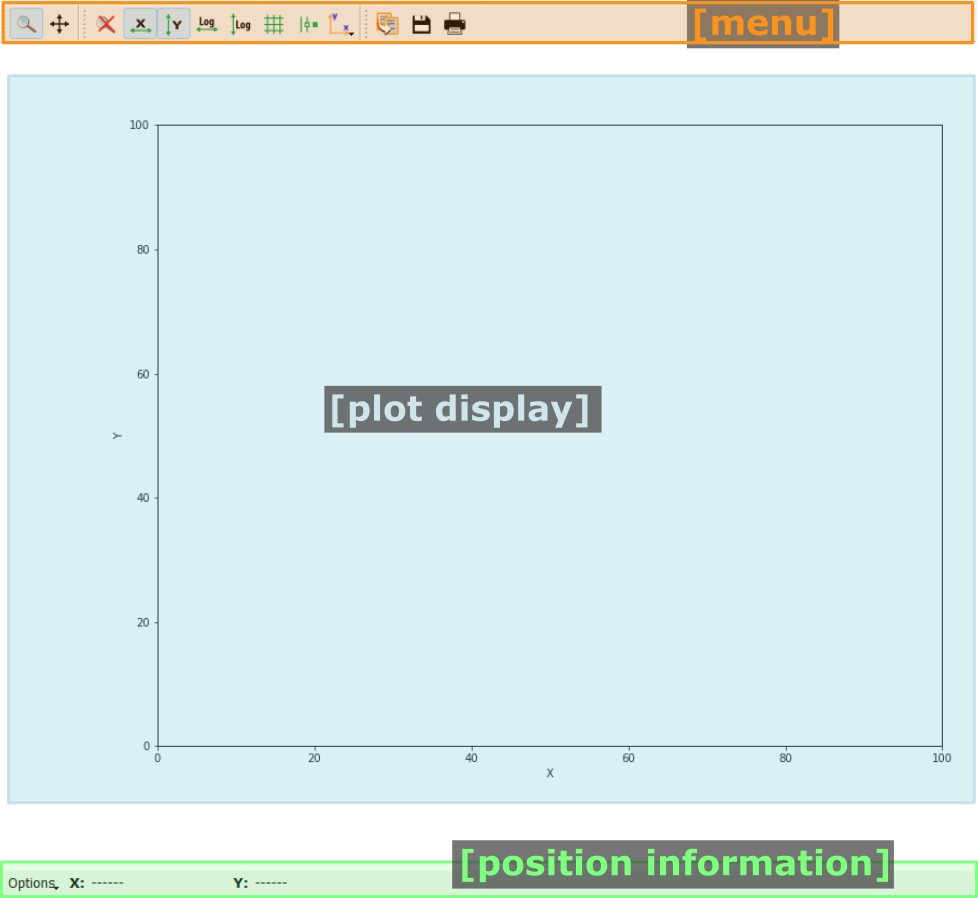Image resolution: width=978 pixels, height=898 pixels.
Task: Switch to Pan mode with the four-arrow icon
Action: pos(60,24)
